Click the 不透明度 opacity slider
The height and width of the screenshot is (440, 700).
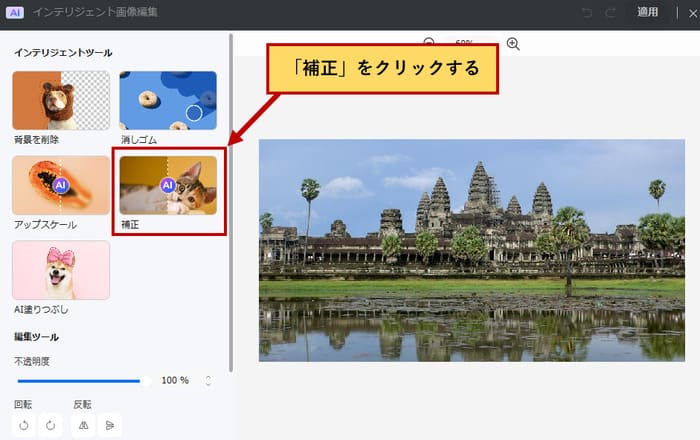[x=84, y=381]
